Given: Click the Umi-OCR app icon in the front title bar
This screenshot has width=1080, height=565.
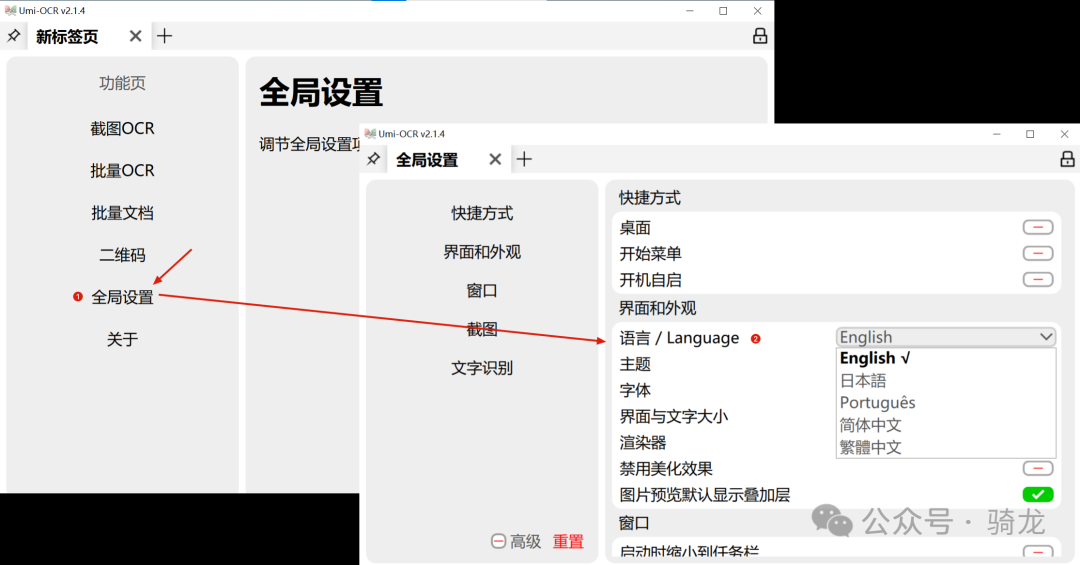Looking at the screenshot, I should pyautogui.click(x=371, y=134).
